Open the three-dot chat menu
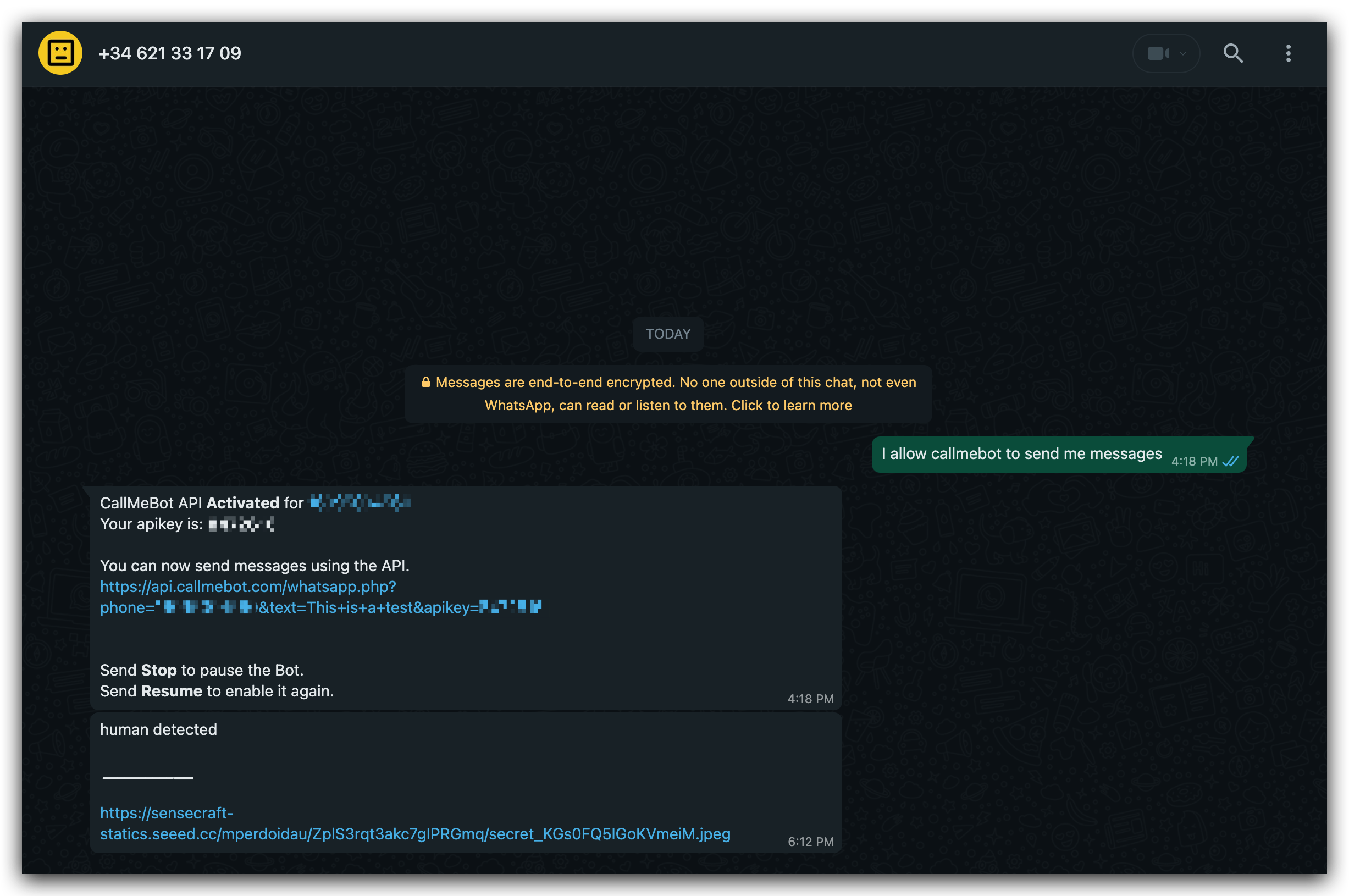Image resolution: width=1349 pixels, height=896 pixels. click(1288, 53)
